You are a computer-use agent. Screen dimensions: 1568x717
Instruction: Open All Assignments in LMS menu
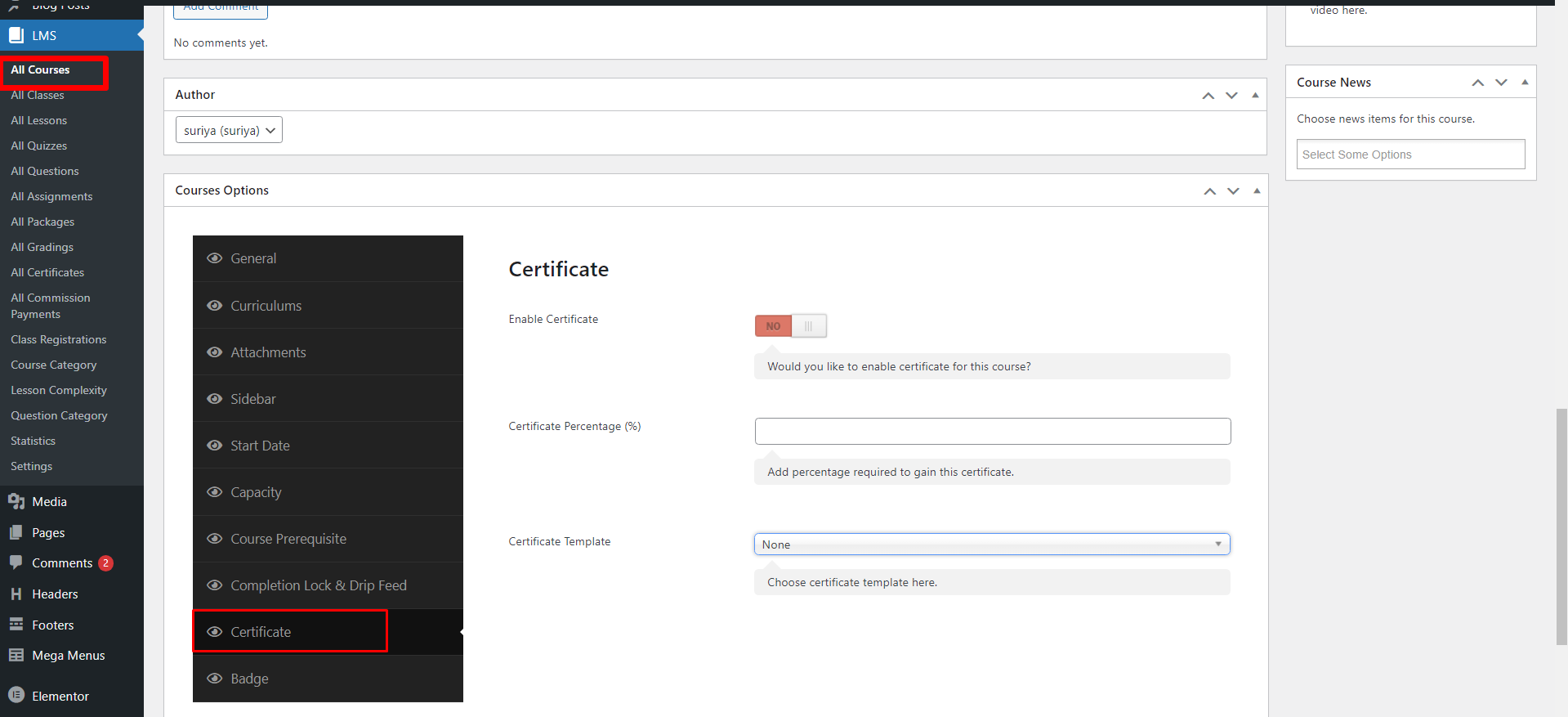point(51,197)
